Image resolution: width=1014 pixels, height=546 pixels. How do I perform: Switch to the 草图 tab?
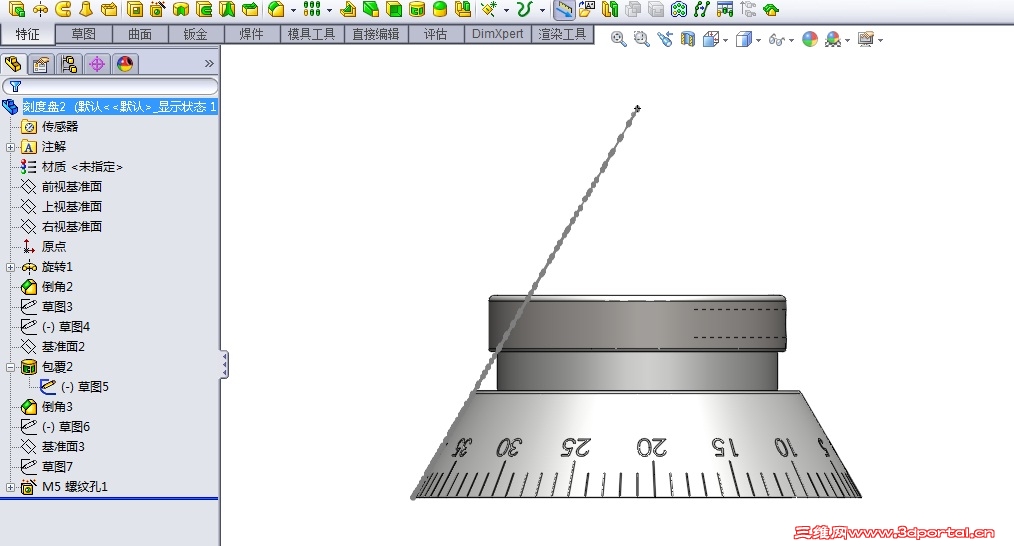pyautogui.click(x=83, y=34)
